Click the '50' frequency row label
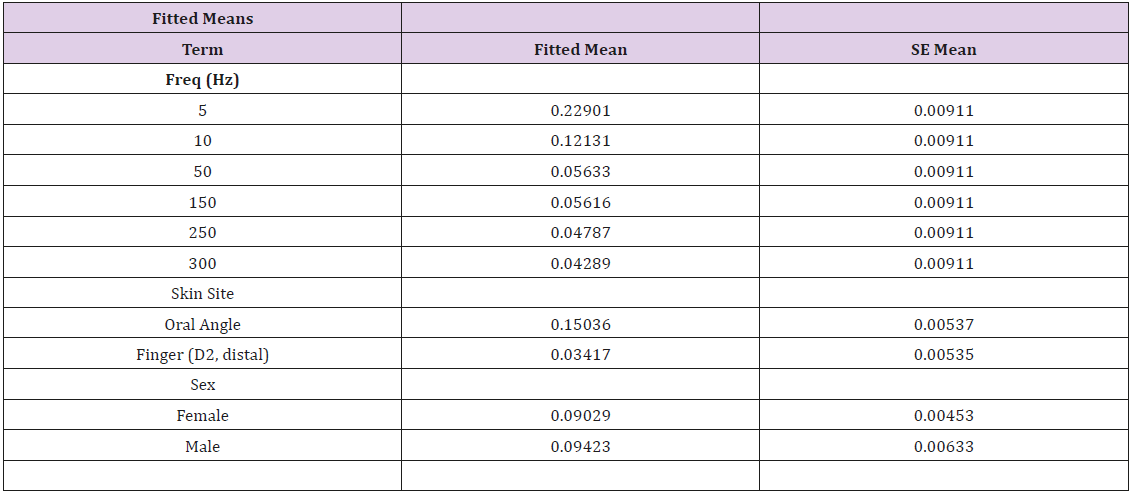This screenshot has height=494, width=1133. point(202,172)
